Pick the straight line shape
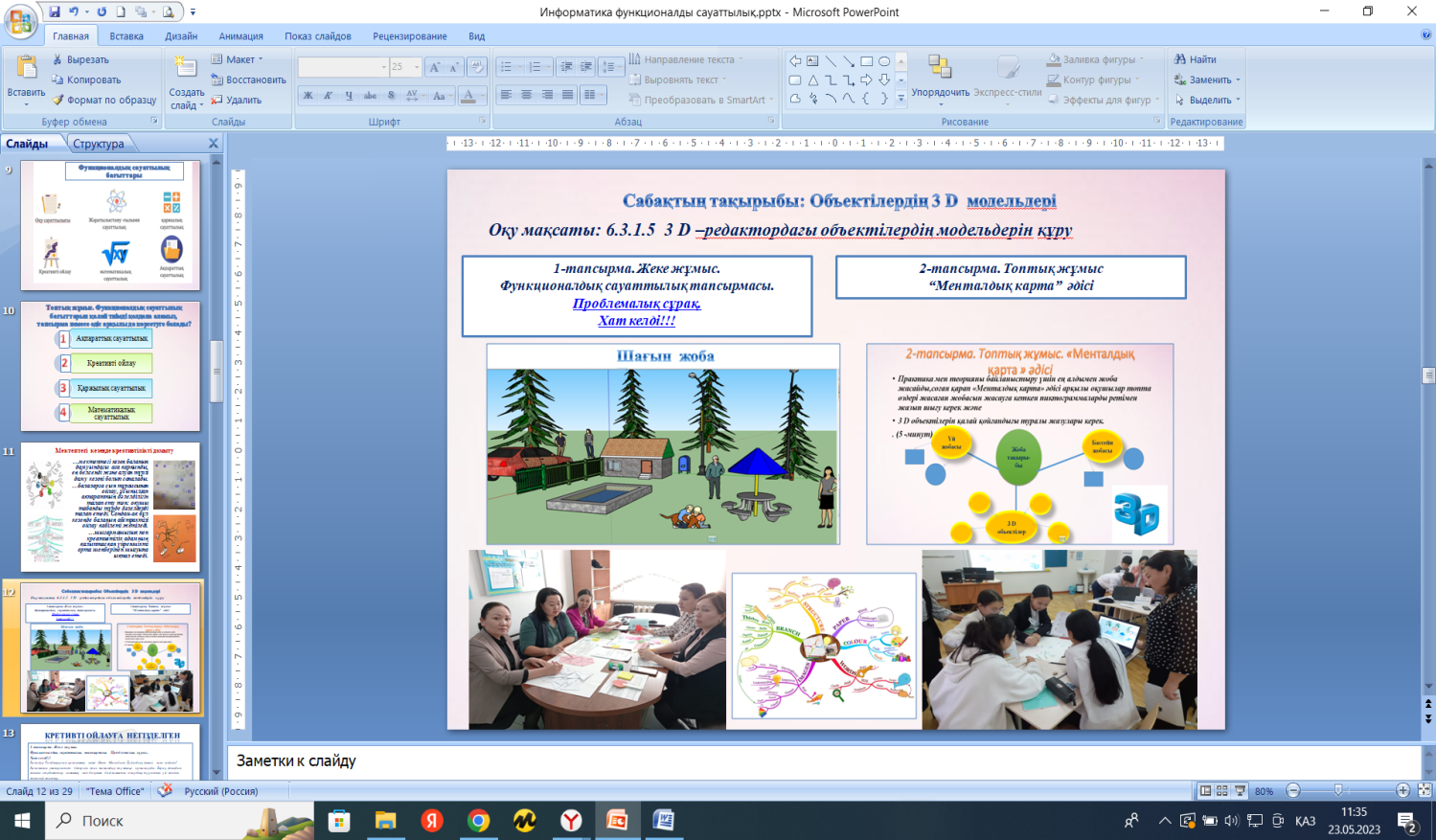This screenshot has height=840, width=1436. pyautogui.click(x=831, y=60)
